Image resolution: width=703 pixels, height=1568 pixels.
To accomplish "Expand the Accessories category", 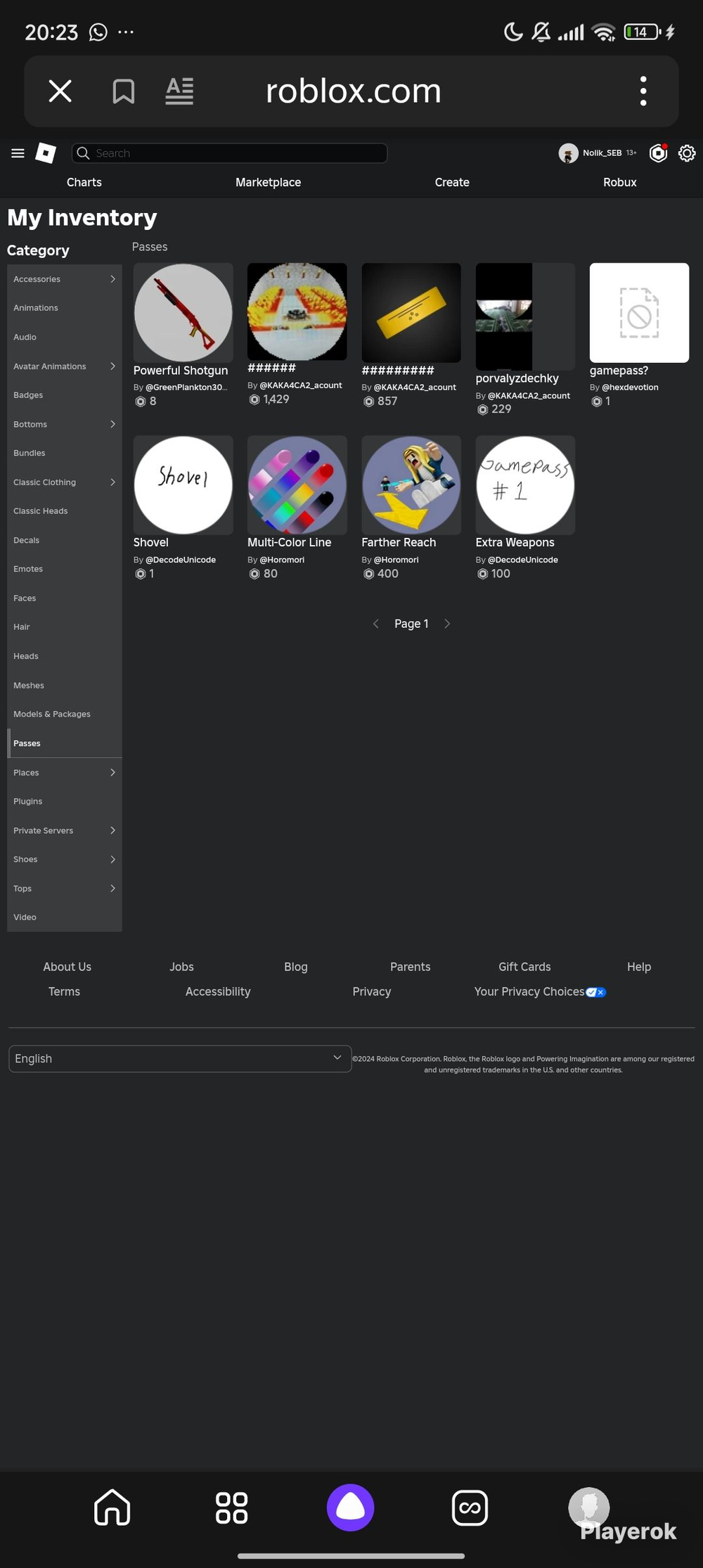I will (65, 279).
